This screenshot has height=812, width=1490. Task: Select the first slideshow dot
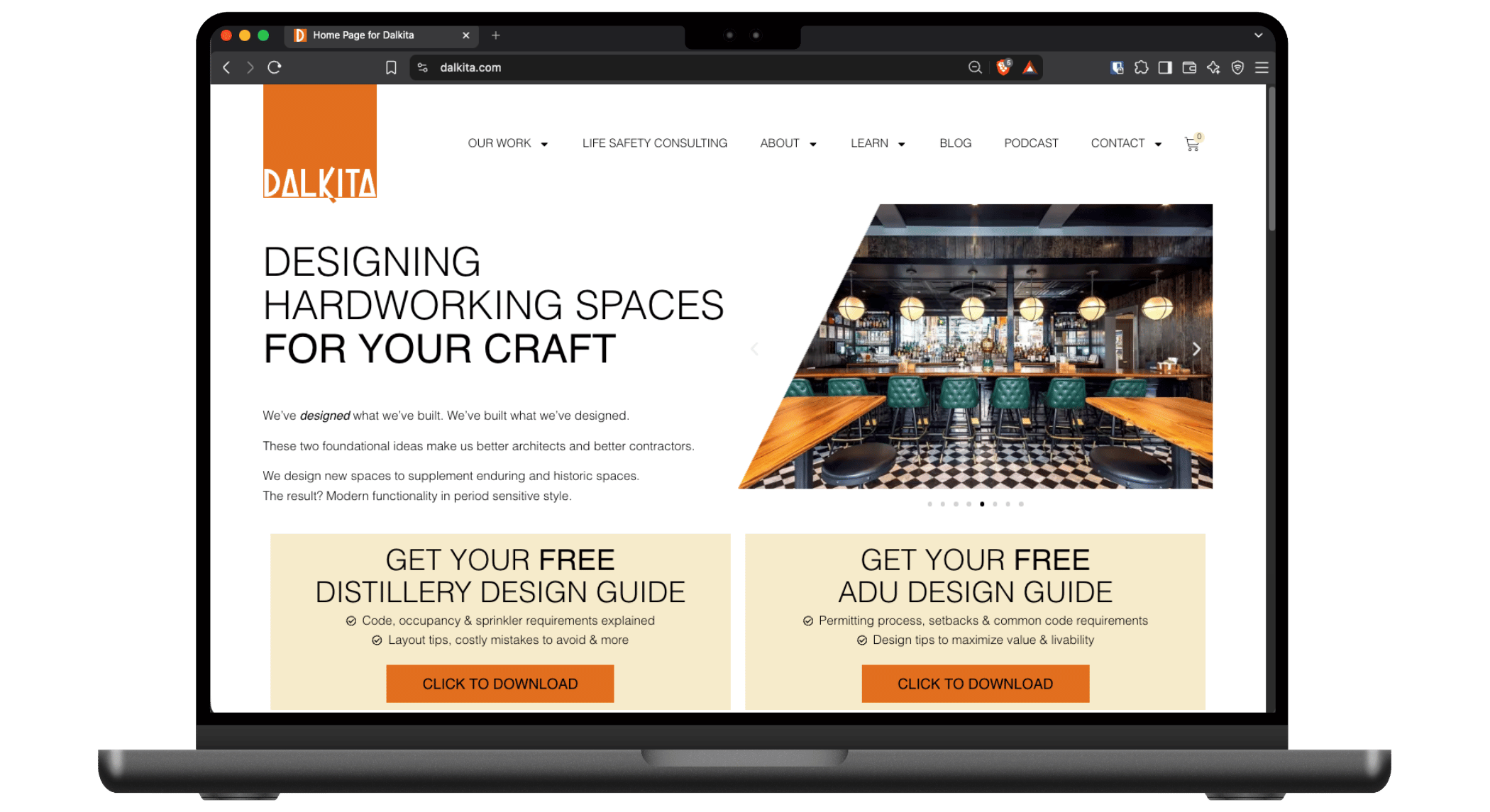[929, 504]
